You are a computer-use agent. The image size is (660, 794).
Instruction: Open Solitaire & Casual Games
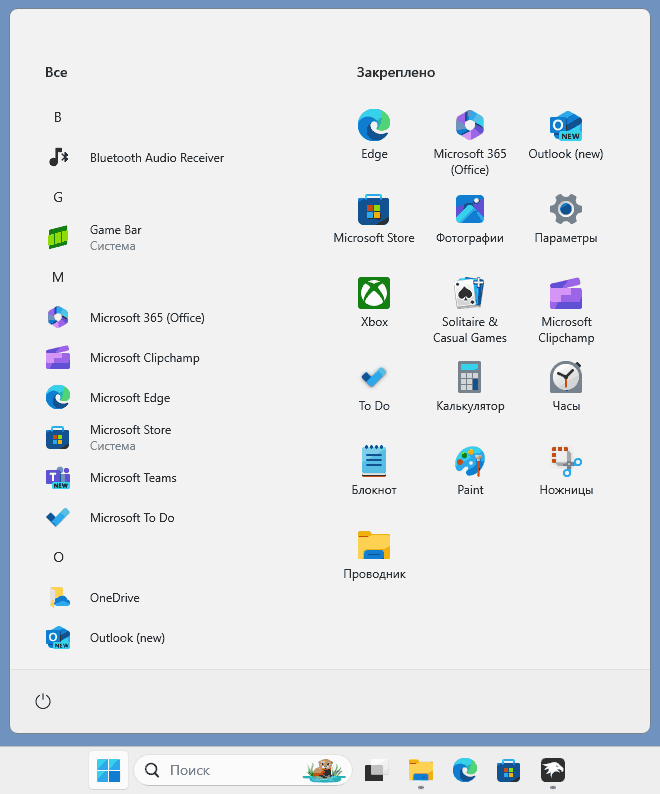click(x=470, y=310)
